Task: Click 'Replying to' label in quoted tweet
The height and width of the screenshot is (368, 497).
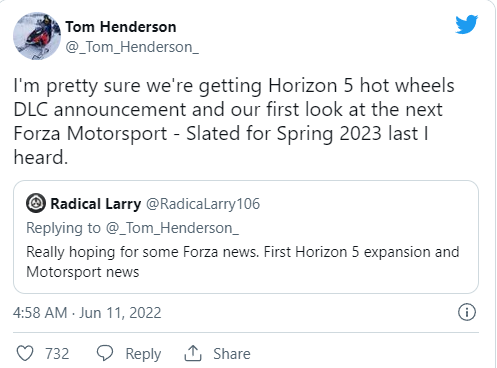Action: (63, 228)
